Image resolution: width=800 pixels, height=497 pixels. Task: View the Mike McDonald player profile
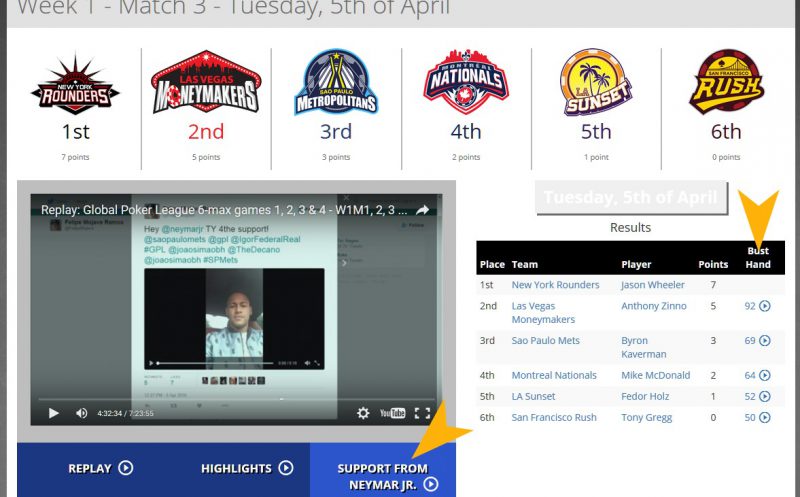[655, 375]
